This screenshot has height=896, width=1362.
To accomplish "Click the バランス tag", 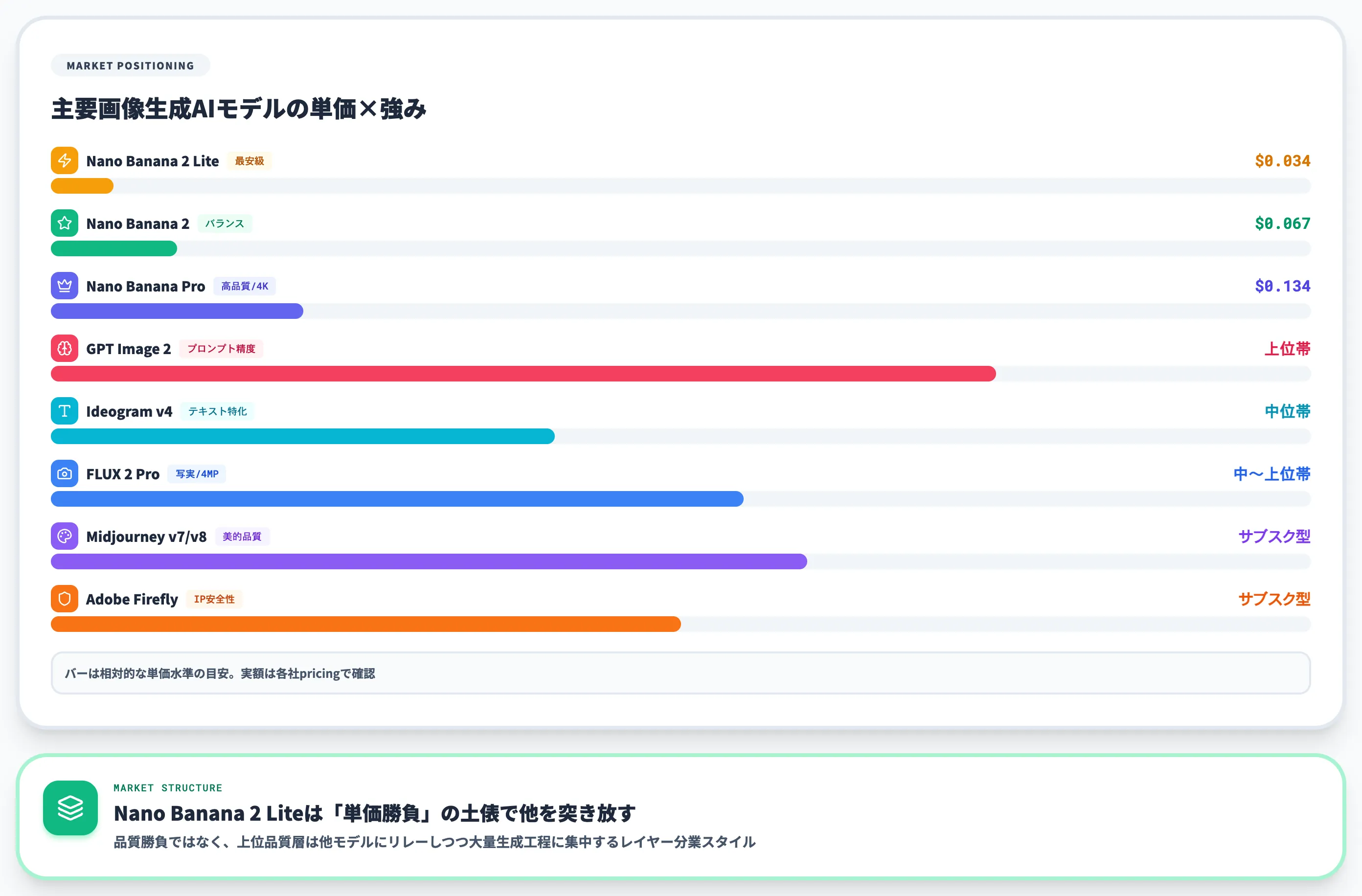I will coord(225,224).
